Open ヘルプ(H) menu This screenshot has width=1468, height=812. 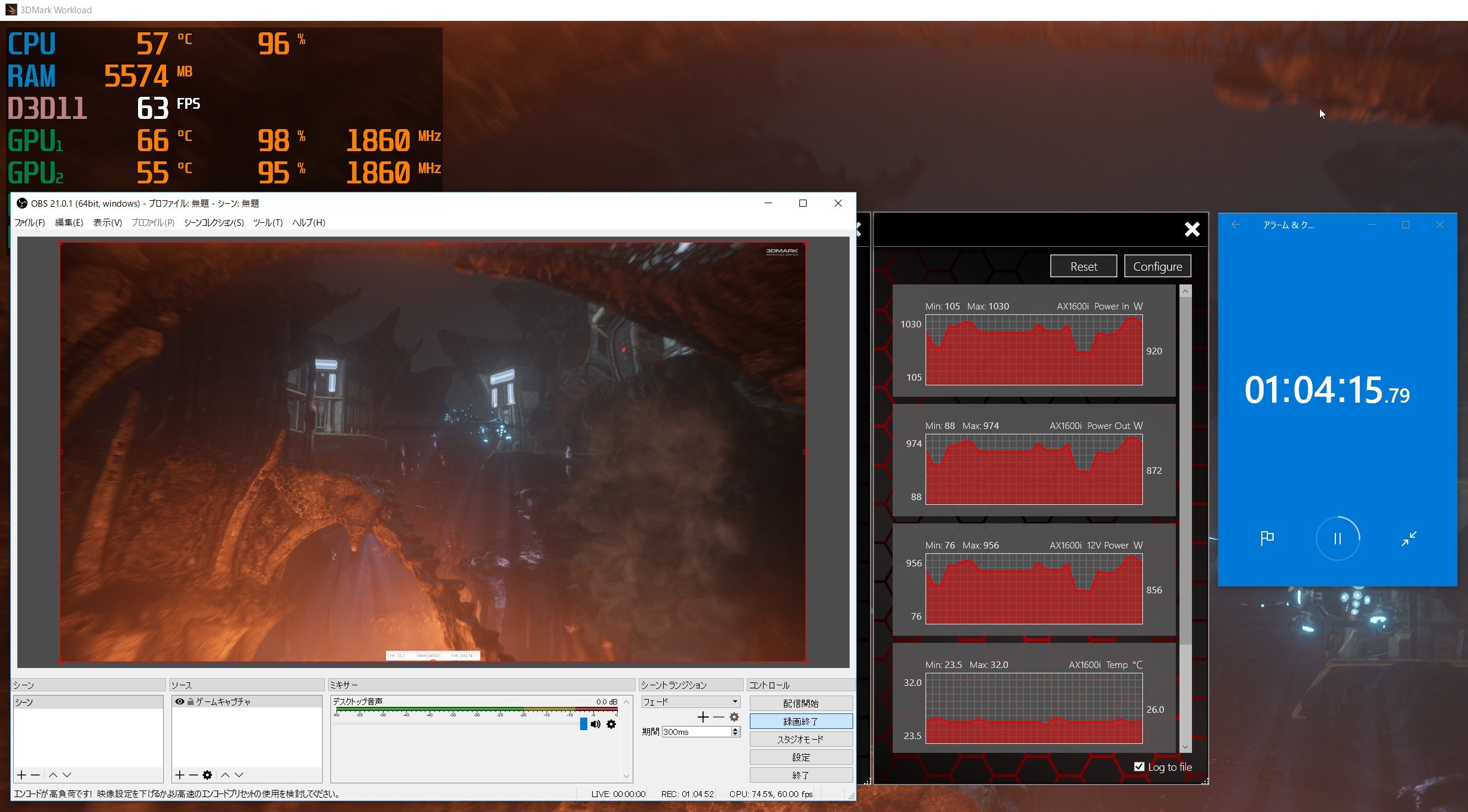[x=308, y=222]
